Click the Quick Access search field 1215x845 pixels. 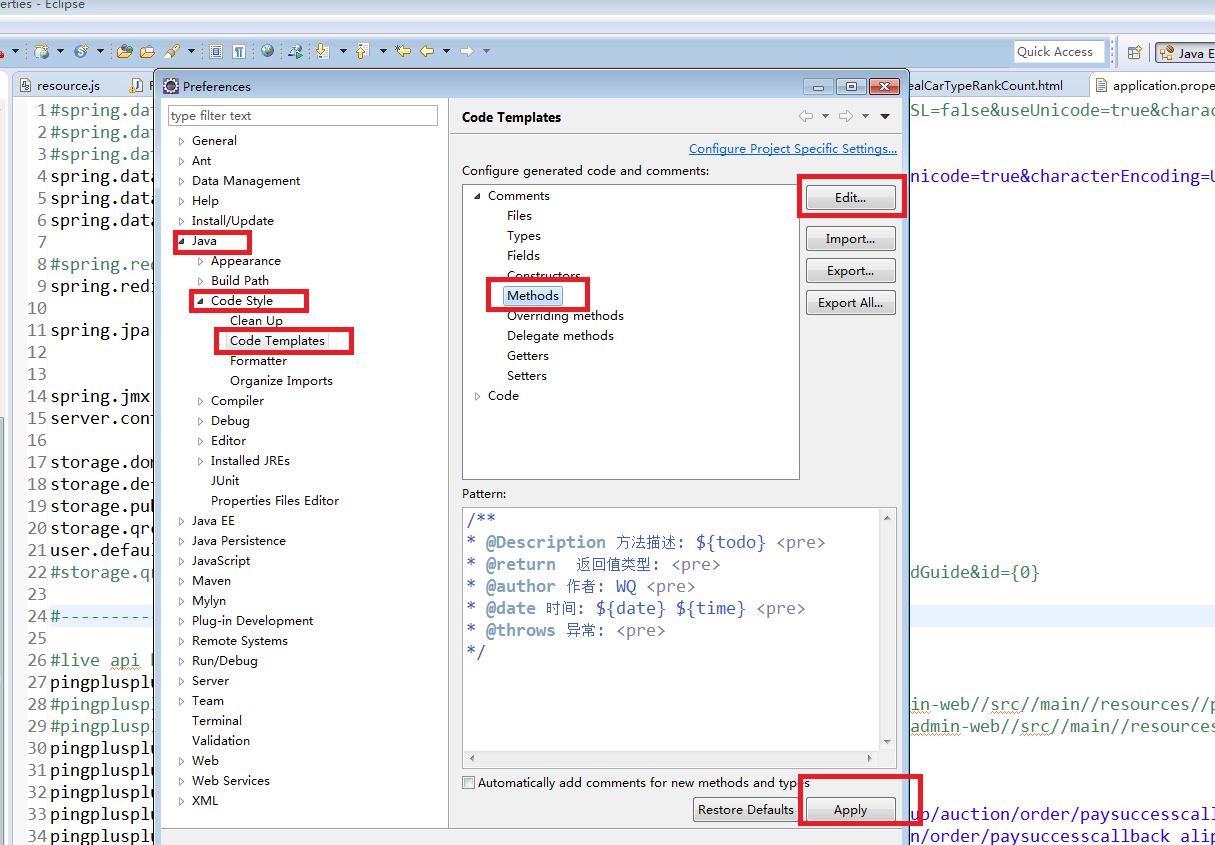point(1060,52)
